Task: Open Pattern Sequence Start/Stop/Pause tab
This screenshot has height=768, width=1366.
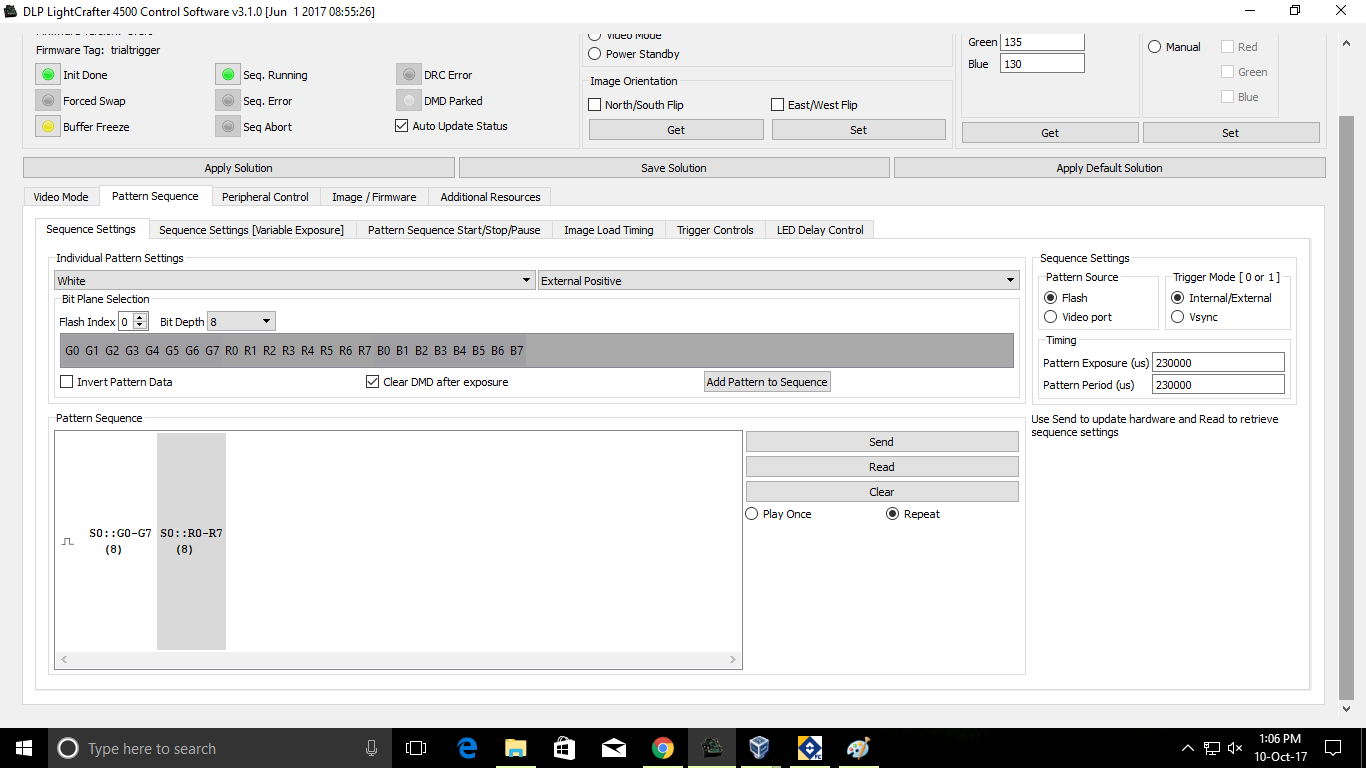Action: 454,230
